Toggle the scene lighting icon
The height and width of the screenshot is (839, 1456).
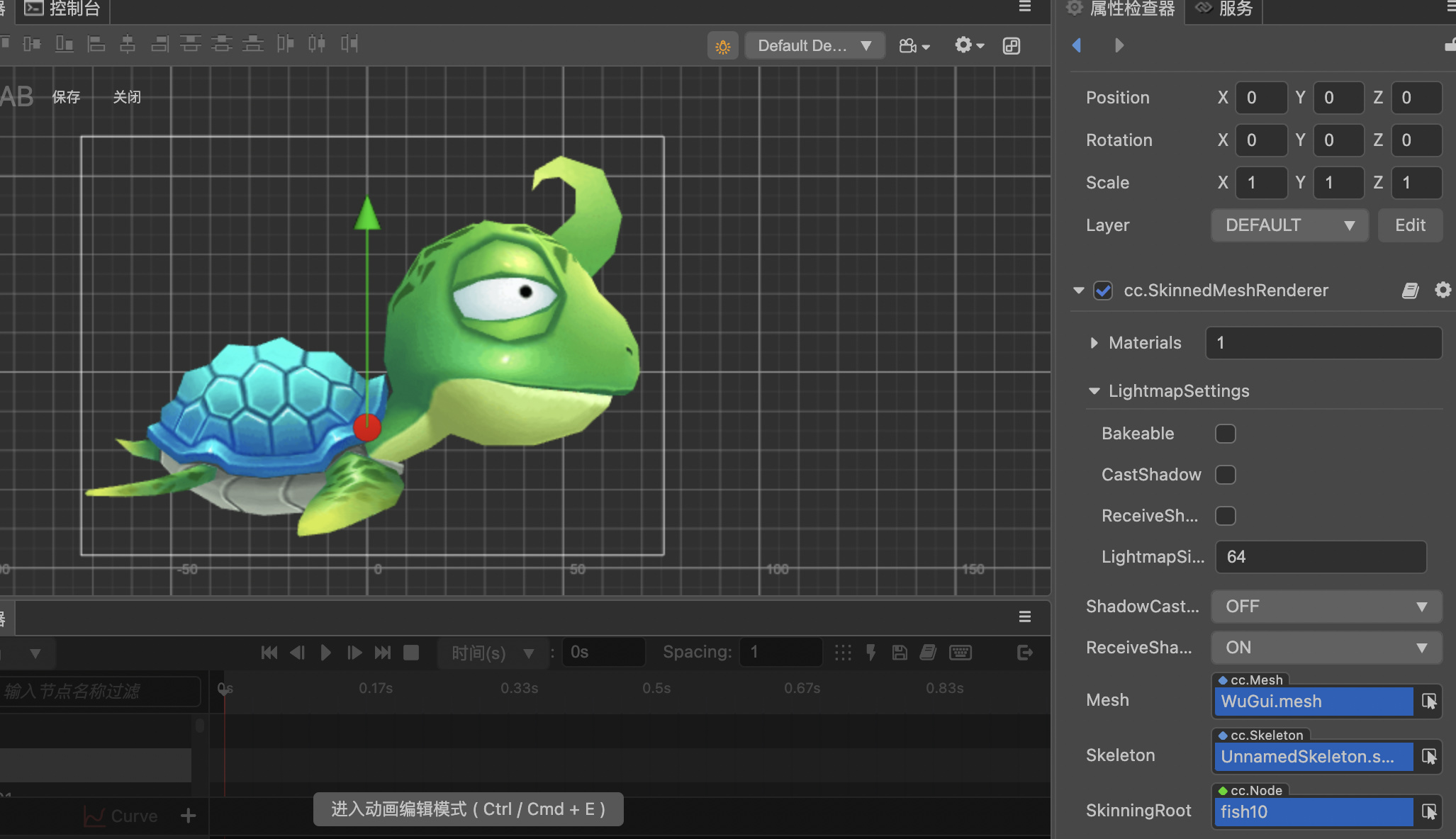coord(722,46)
